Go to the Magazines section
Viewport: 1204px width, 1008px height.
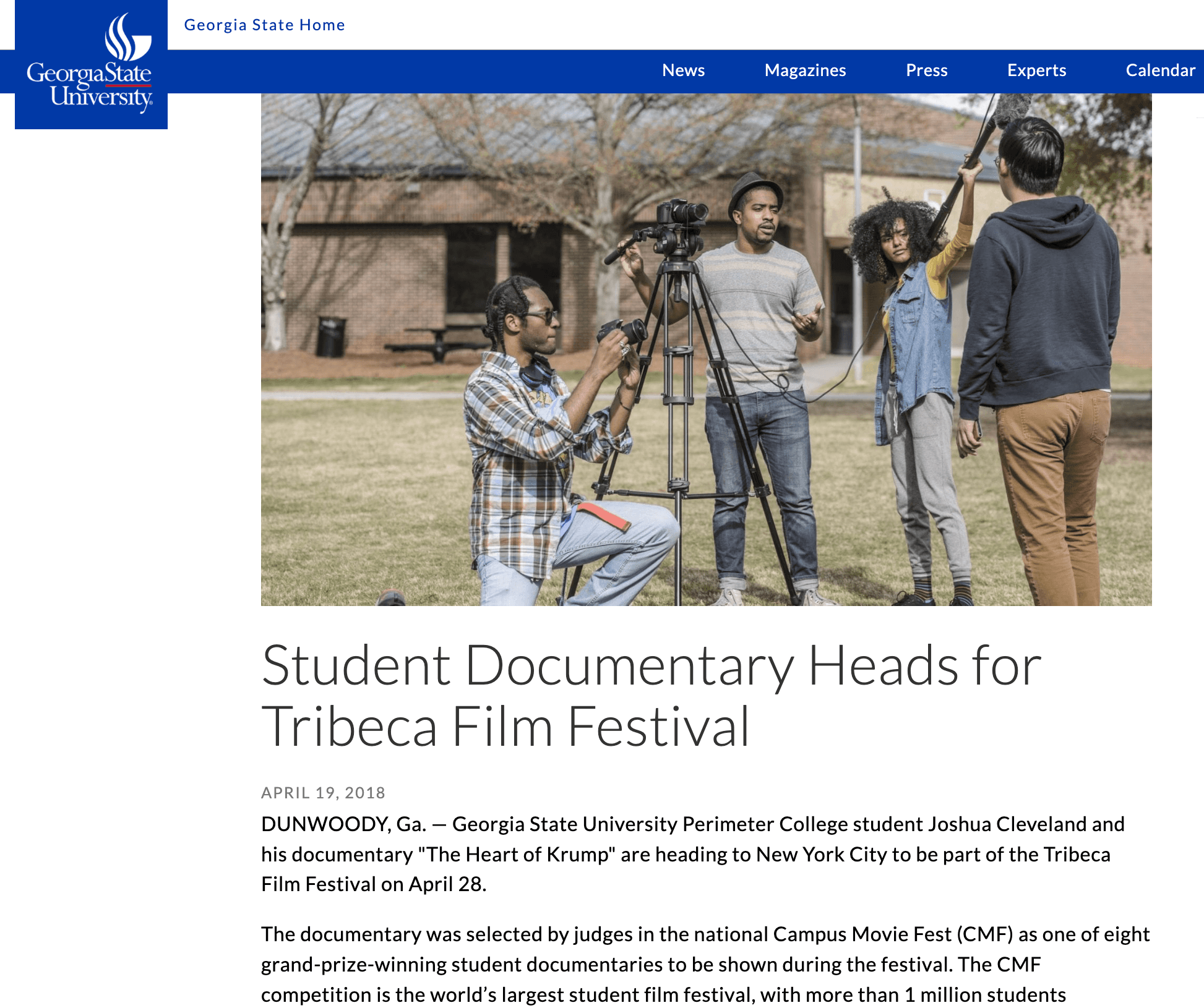pyautogui.click(x=805, y=70)
